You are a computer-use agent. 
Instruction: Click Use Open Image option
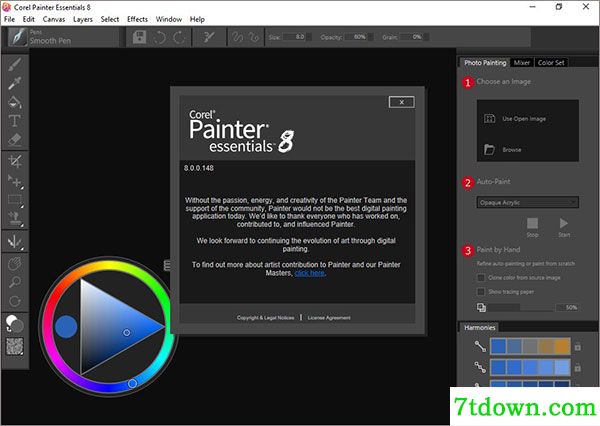pyautogui.click(x=515, y=119)
